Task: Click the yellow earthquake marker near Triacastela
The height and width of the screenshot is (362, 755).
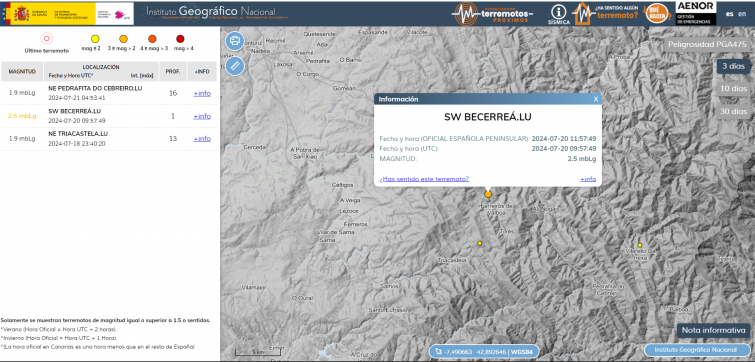Action: click(480, 244)
